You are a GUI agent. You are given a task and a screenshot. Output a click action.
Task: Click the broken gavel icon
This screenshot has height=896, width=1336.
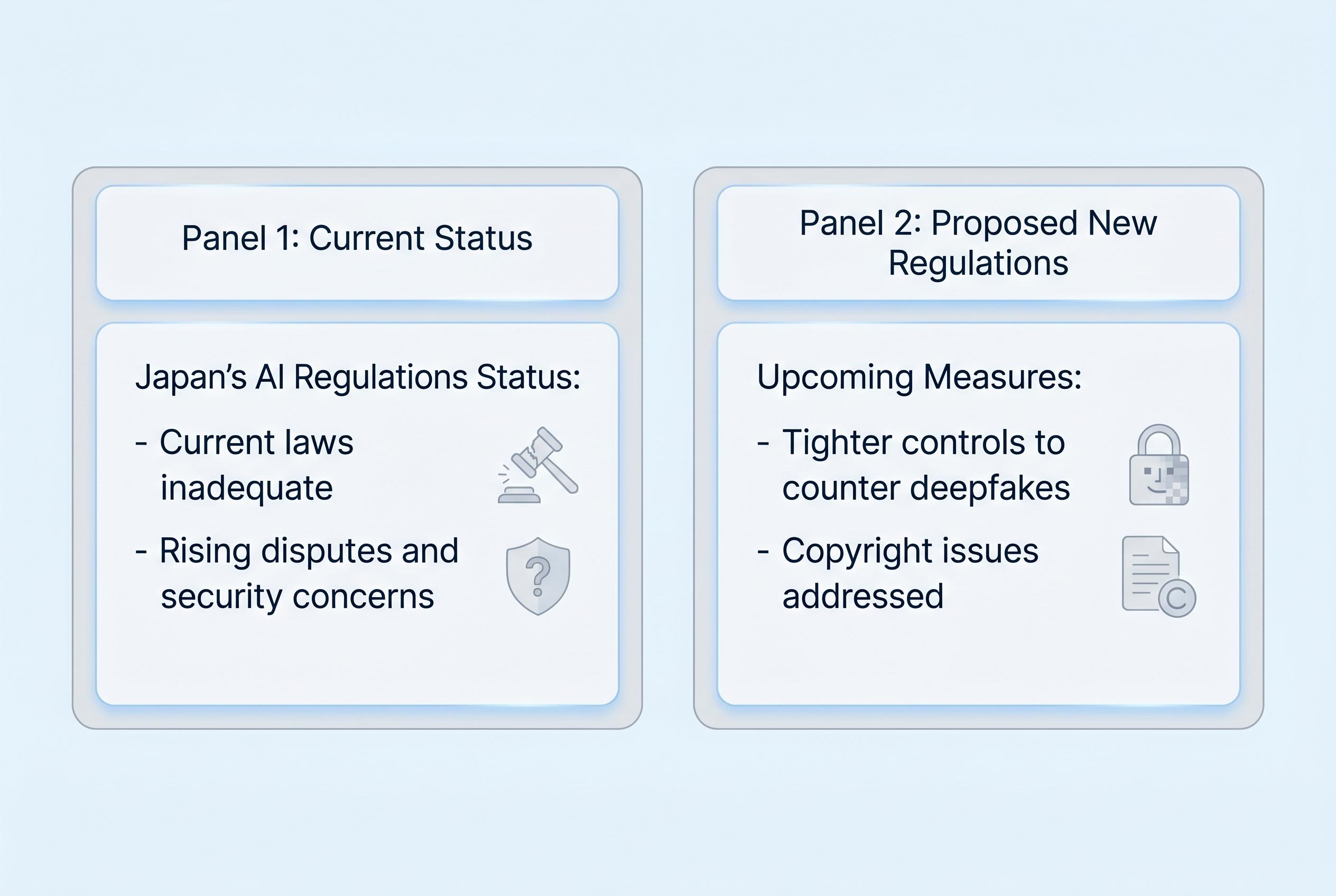pos(538,465)
